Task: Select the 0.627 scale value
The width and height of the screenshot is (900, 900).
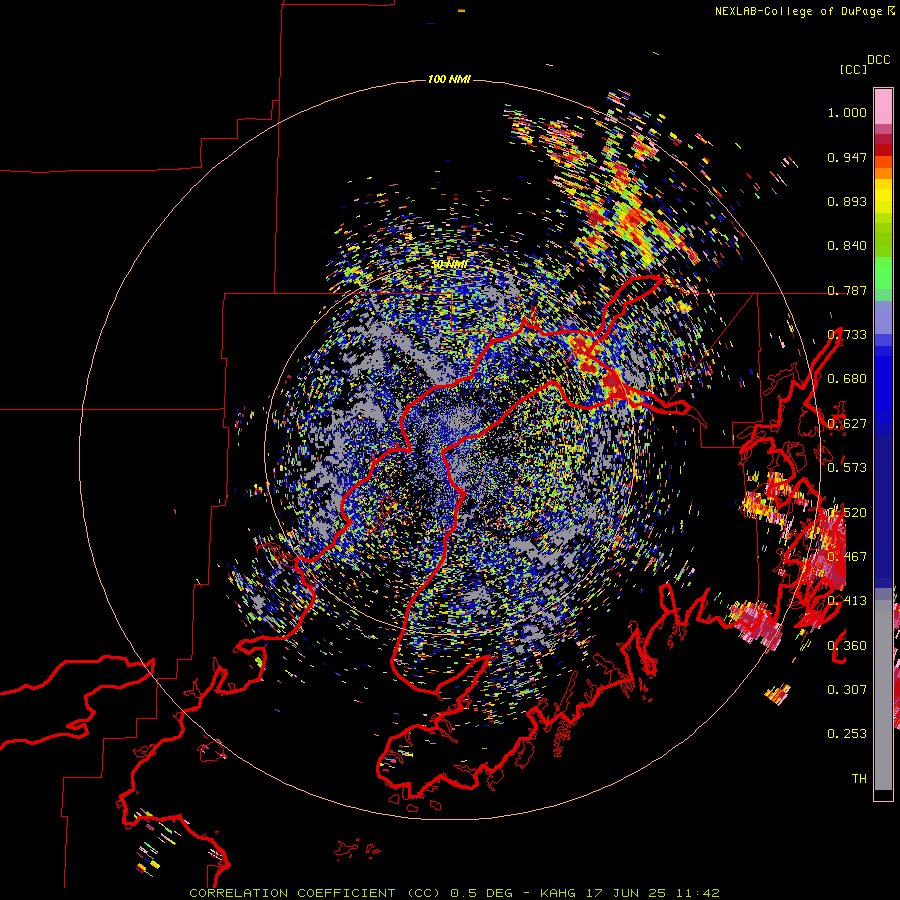Action: coord(847,424)
